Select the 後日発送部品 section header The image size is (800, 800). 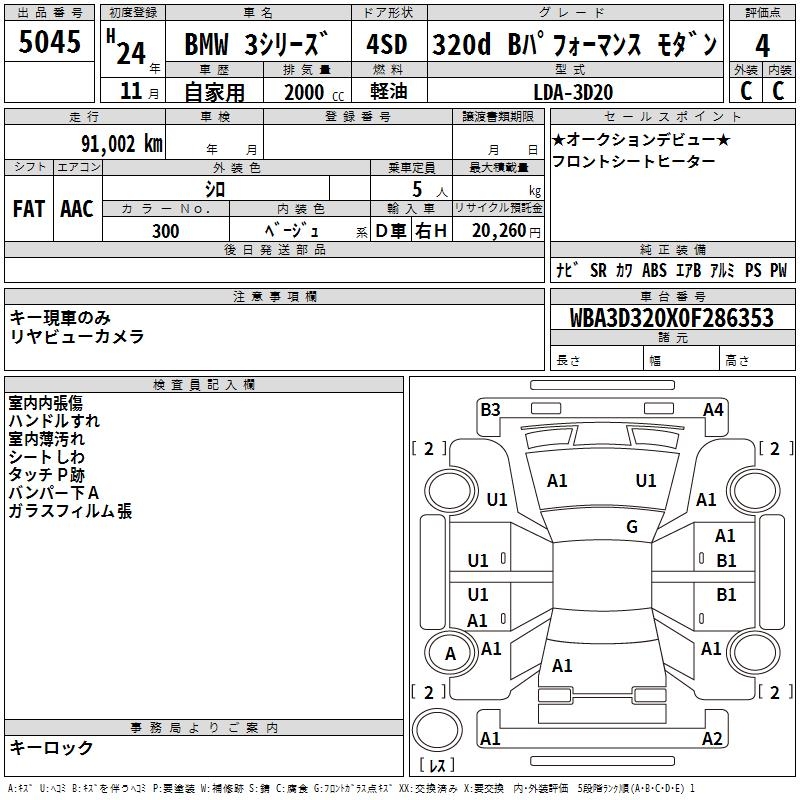[x=274, y=249]
